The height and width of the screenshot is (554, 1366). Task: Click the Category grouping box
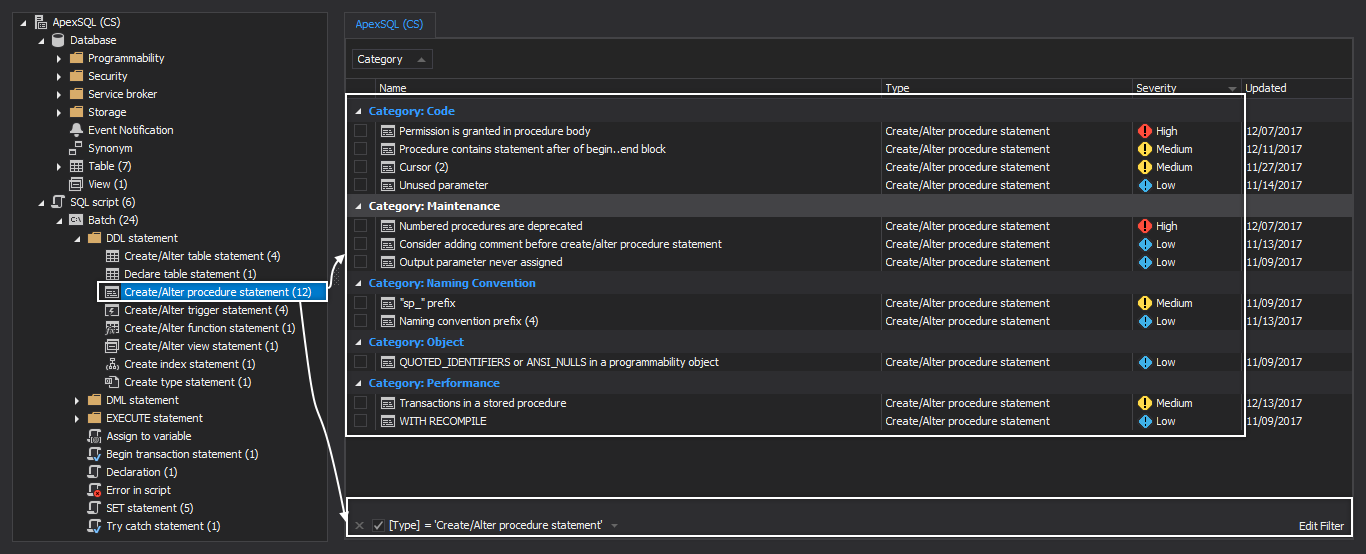point(393,59)
